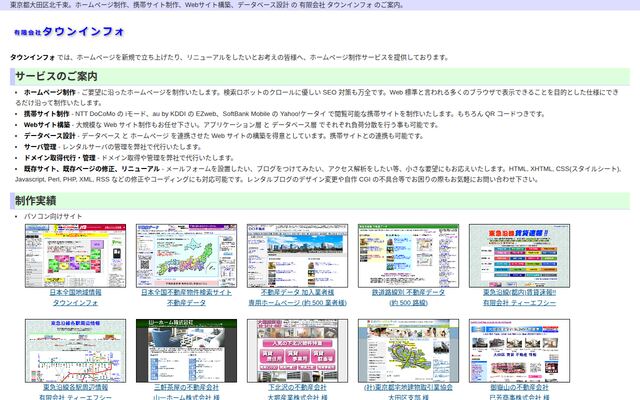Follow the 不動産データ 加入業者様 text link
The image size is (640, 400).
coord(298,292)
